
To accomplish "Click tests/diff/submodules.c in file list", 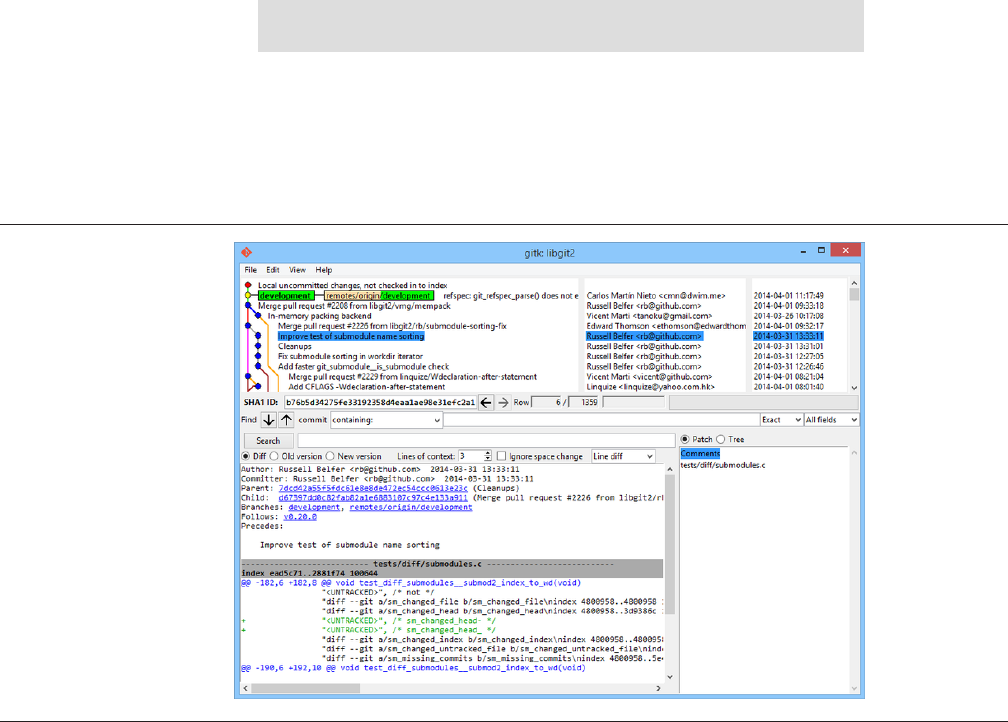I will (723, 465).
